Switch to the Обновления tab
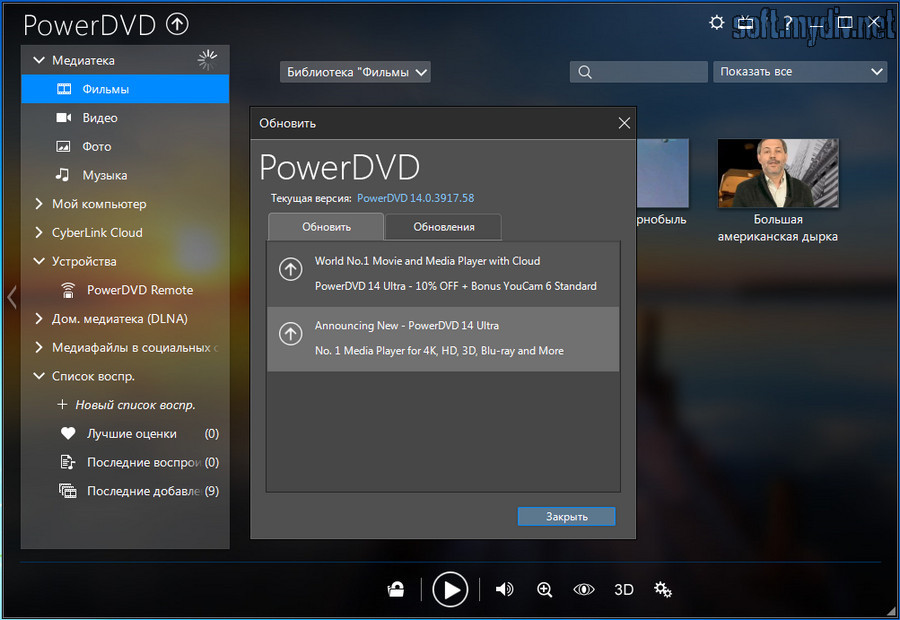Screen dimensions: 900x620 pyautogui.click(x=444, y=227)
